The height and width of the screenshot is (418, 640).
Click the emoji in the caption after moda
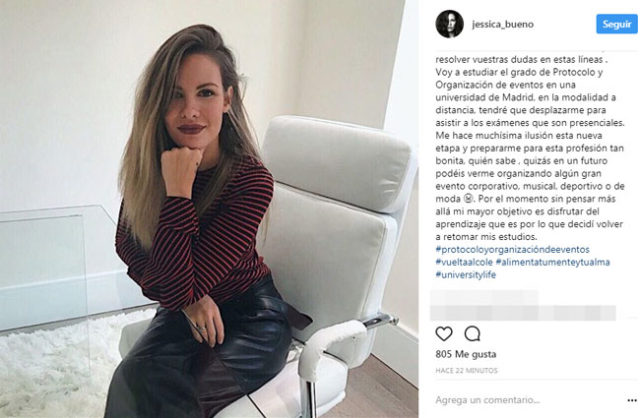click(x=468, y=199)
